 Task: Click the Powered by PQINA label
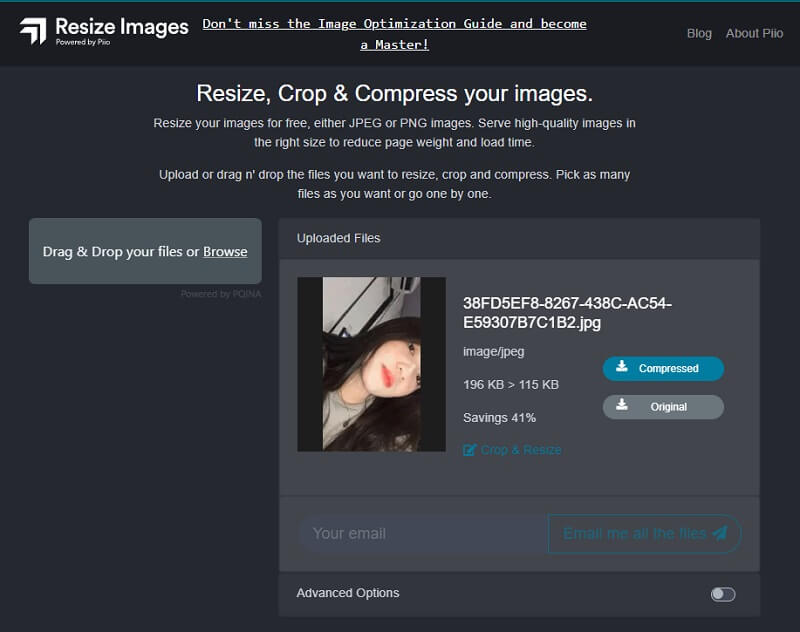(x=222, y=293)
